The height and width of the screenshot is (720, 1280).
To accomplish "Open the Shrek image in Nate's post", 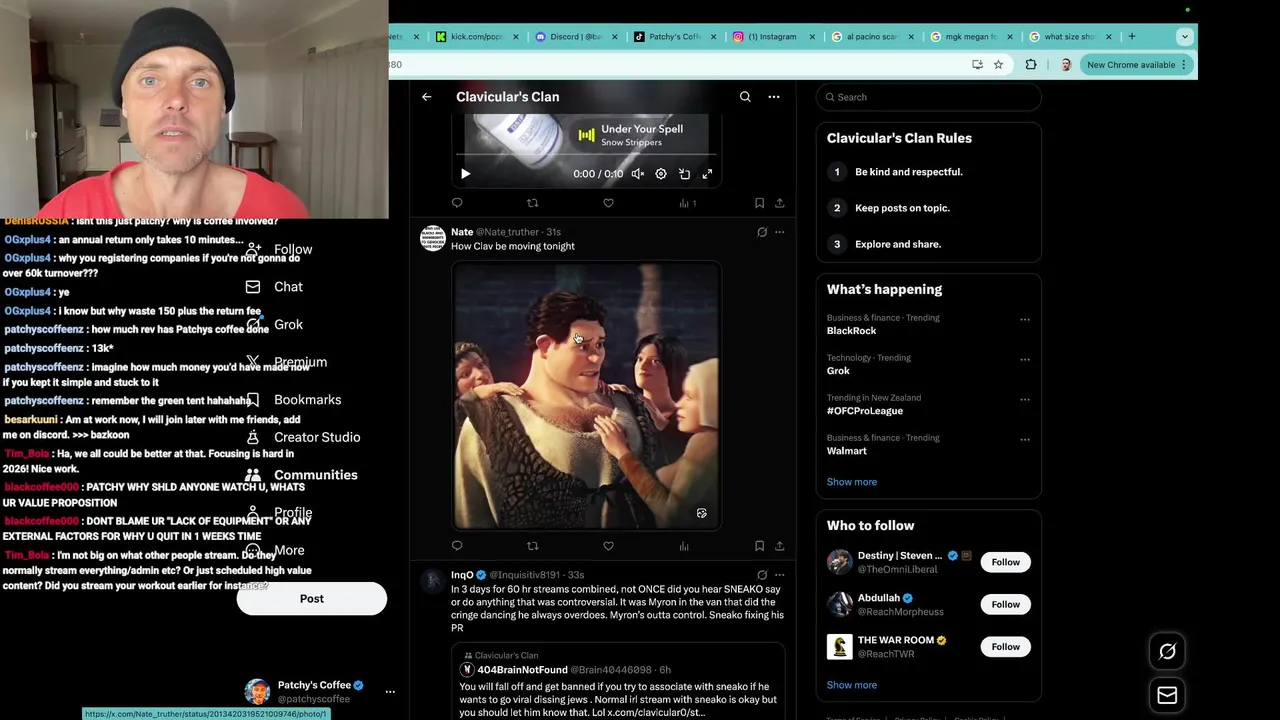I will pos(586,396).
